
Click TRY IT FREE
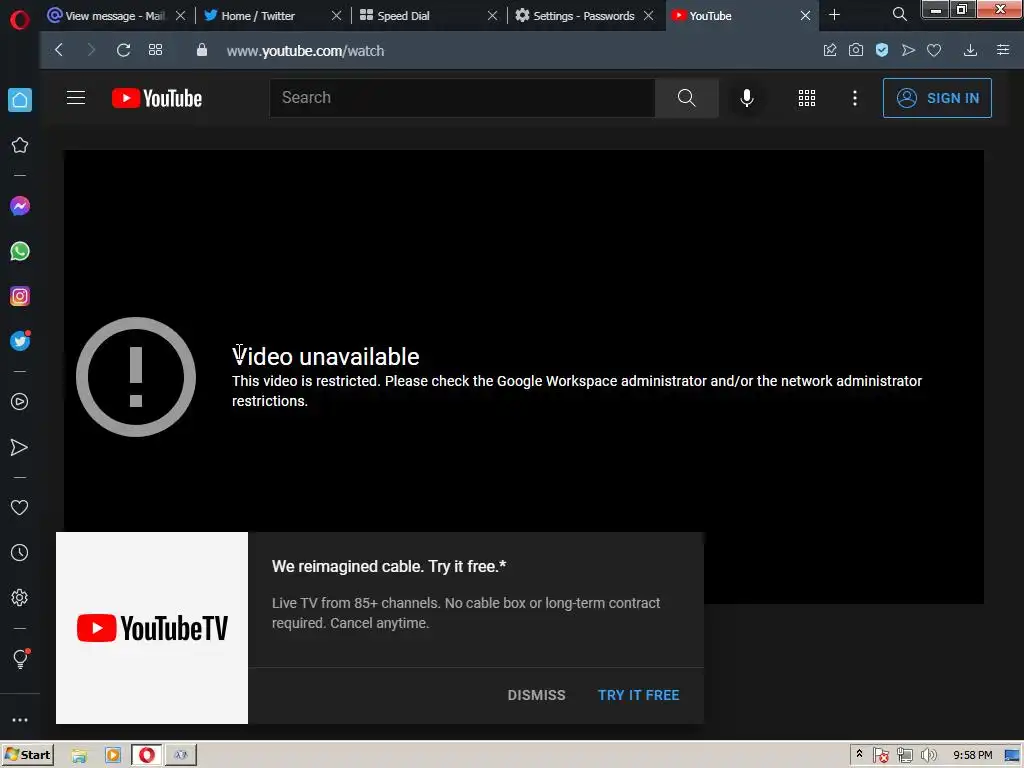tap(639, 695)
